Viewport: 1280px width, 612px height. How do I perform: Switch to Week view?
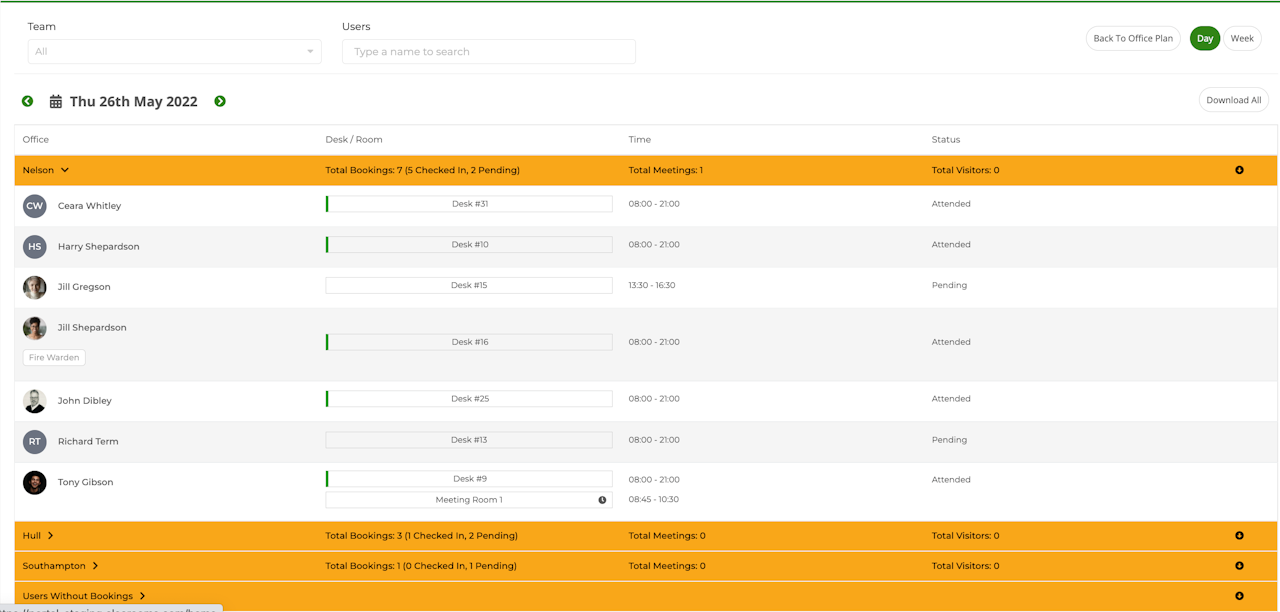[x=1242, y=38]
